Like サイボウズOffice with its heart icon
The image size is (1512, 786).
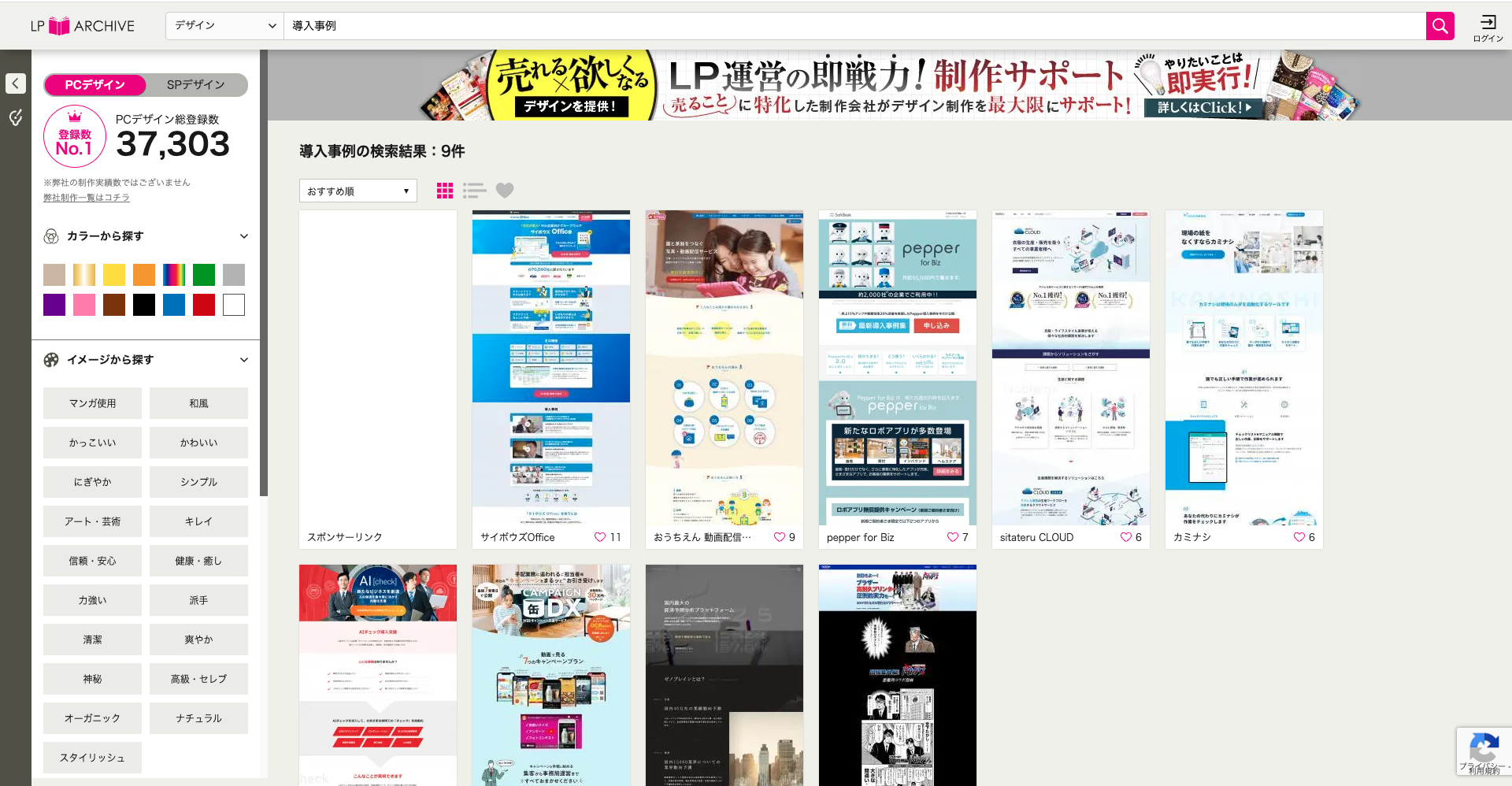pyautogui.click(x=600, y=537)
